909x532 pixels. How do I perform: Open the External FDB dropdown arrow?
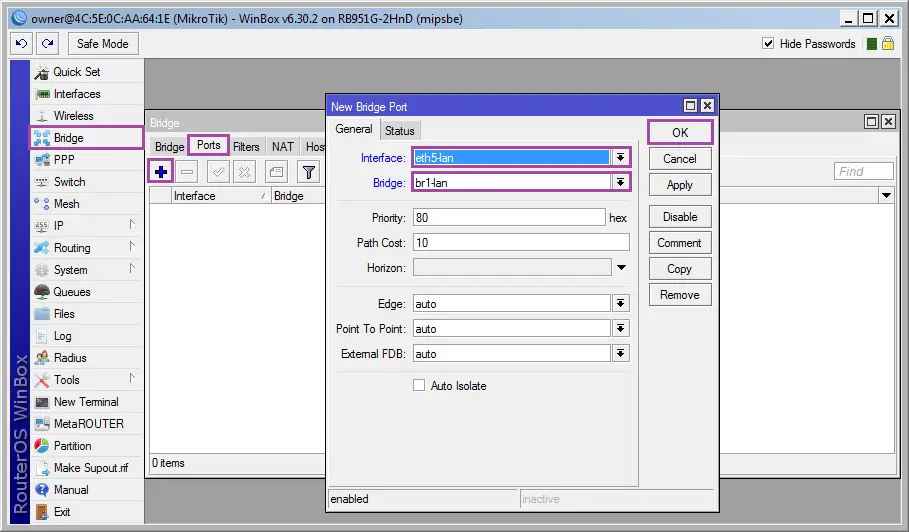click(620, 354)
